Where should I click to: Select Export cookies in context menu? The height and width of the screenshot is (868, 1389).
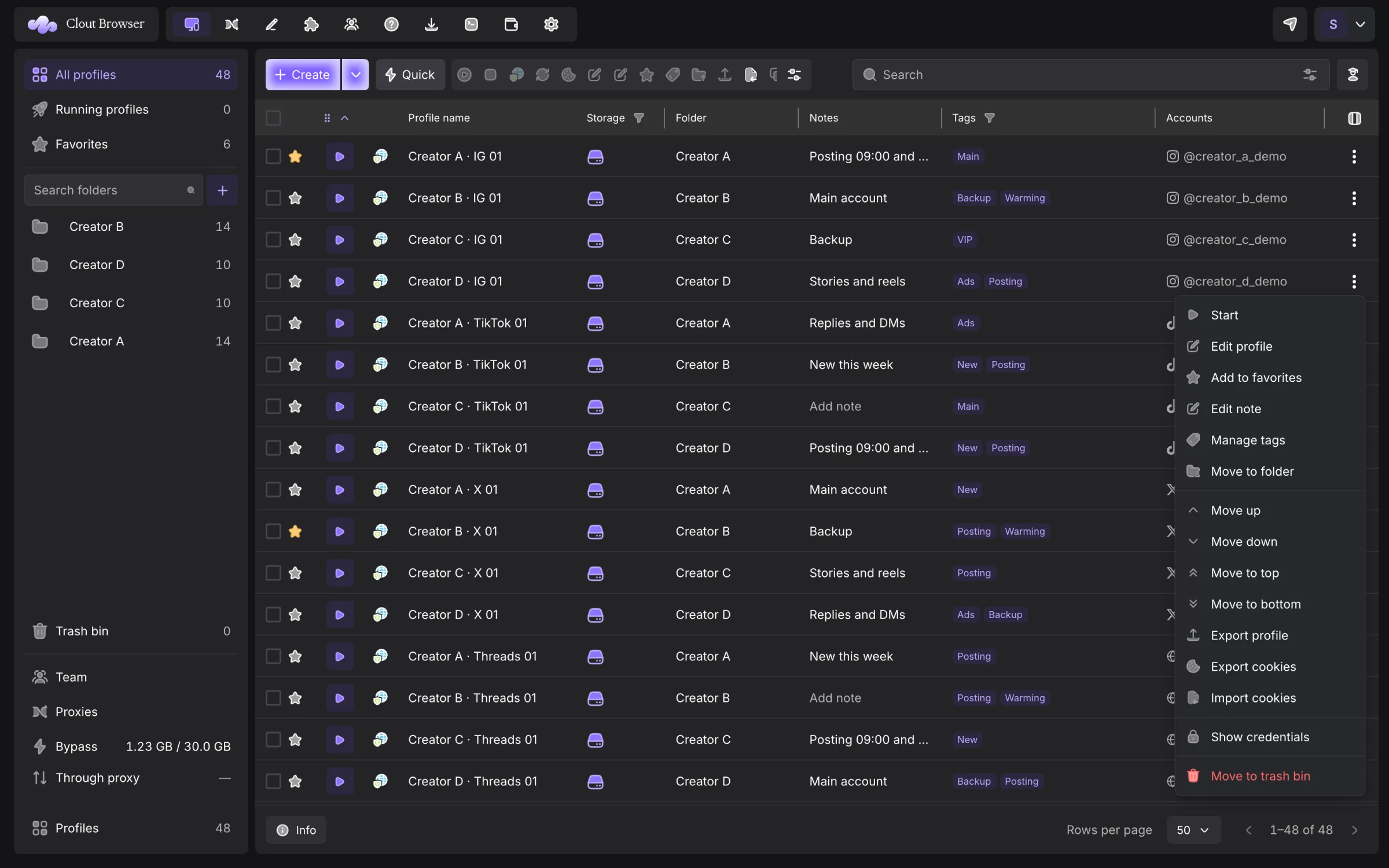pos(1270,667)
